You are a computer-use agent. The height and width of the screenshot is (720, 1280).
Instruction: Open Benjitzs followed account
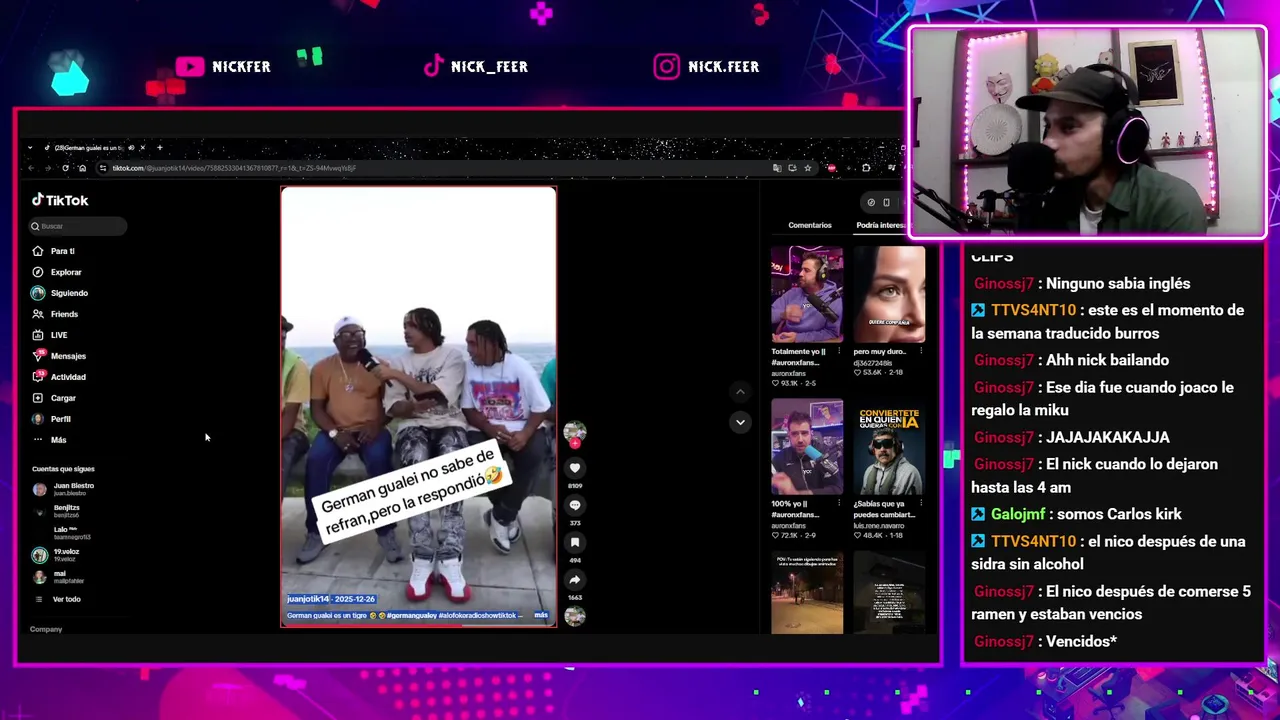pos(58,511)
